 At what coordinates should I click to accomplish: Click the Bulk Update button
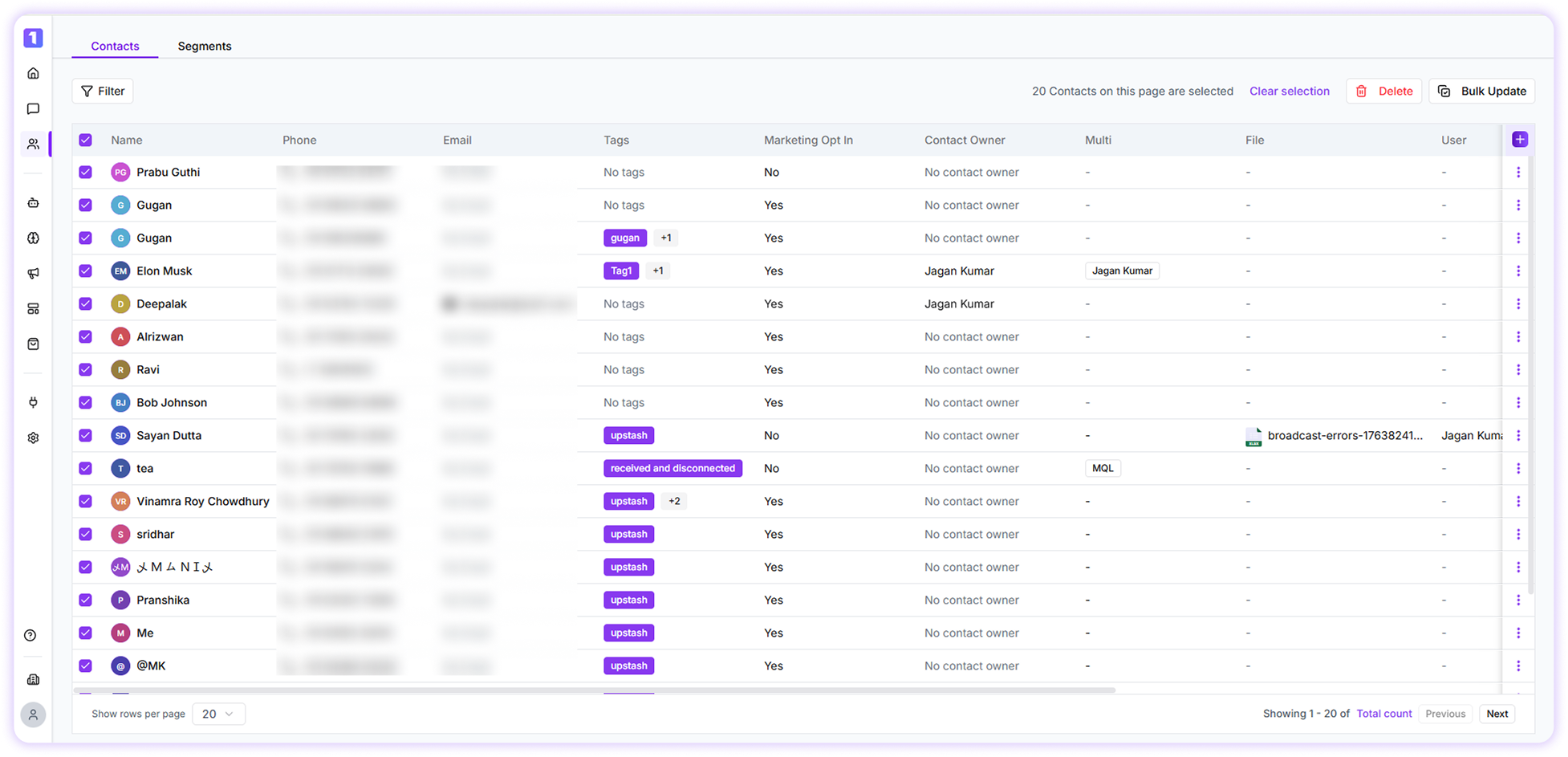tap(1481, 91)
